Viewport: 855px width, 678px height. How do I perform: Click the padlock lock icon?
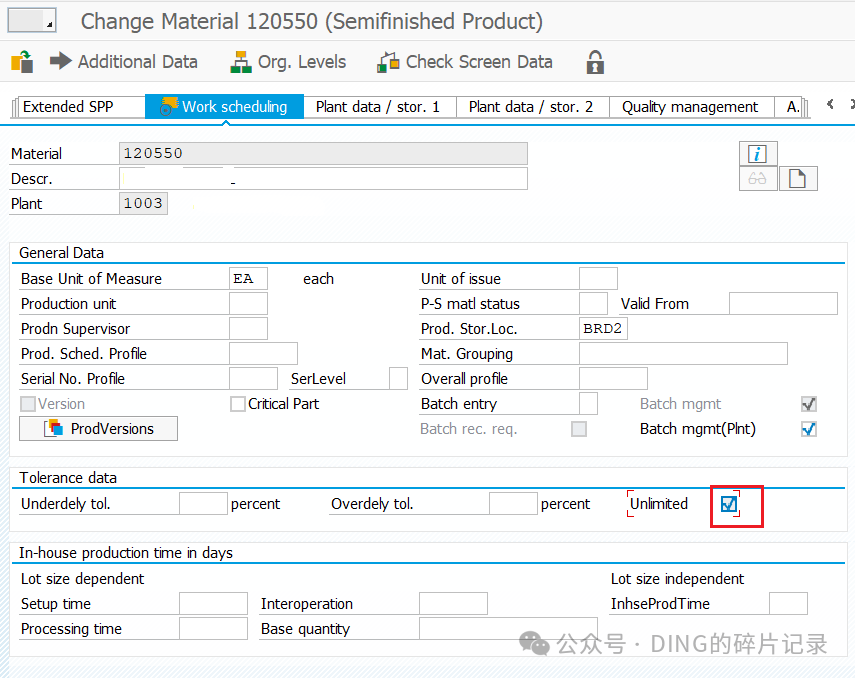595,62
